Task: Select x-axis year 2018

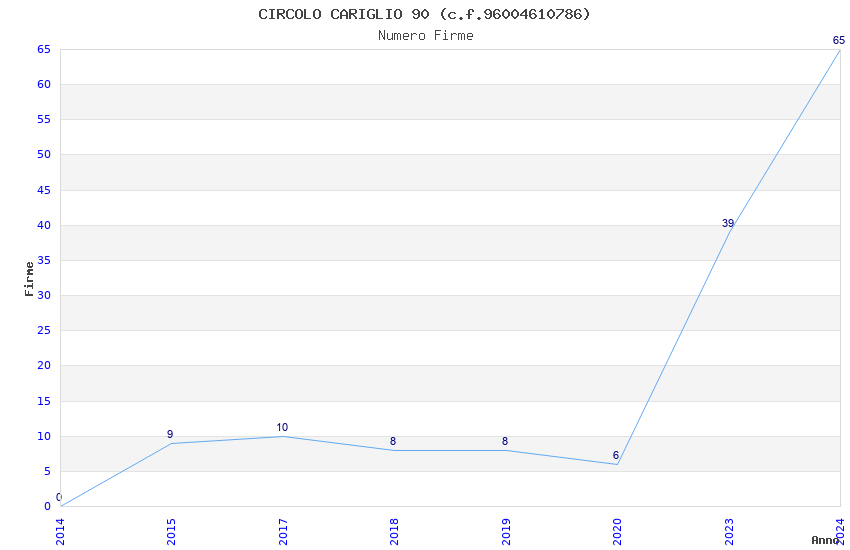Action: coord(394,532)
